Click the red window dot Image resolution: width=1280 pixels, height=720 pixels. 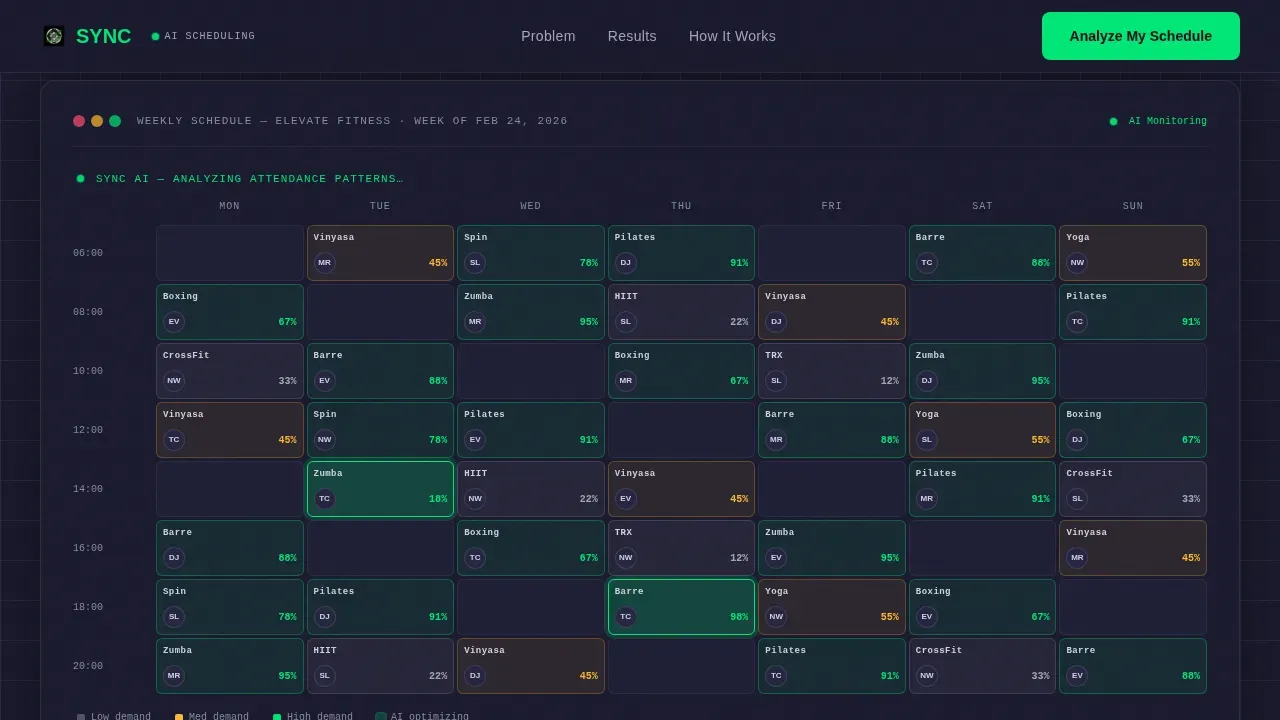(79, 121)
